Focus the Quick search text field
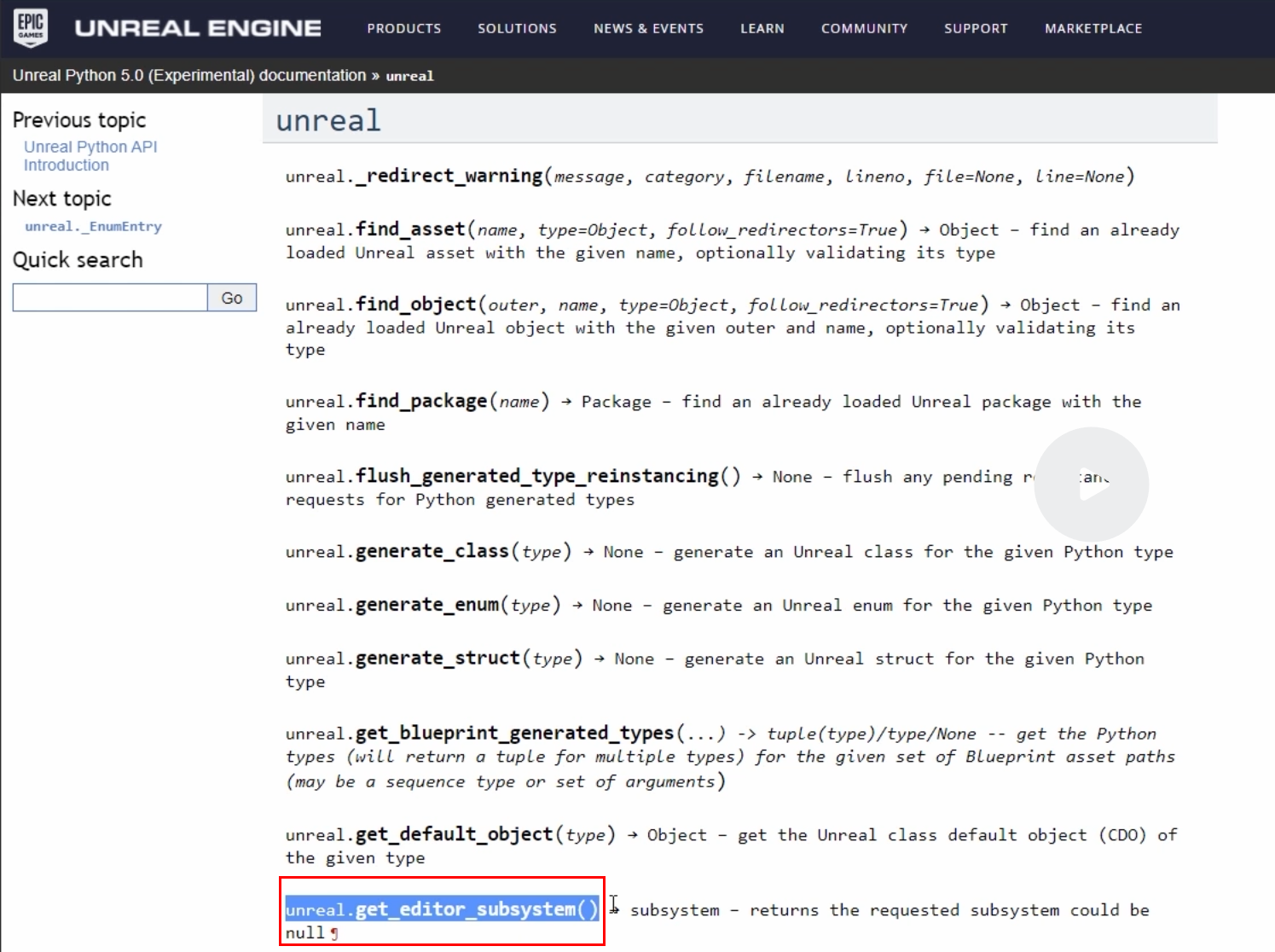The image size is (1275, 952). 110,298
